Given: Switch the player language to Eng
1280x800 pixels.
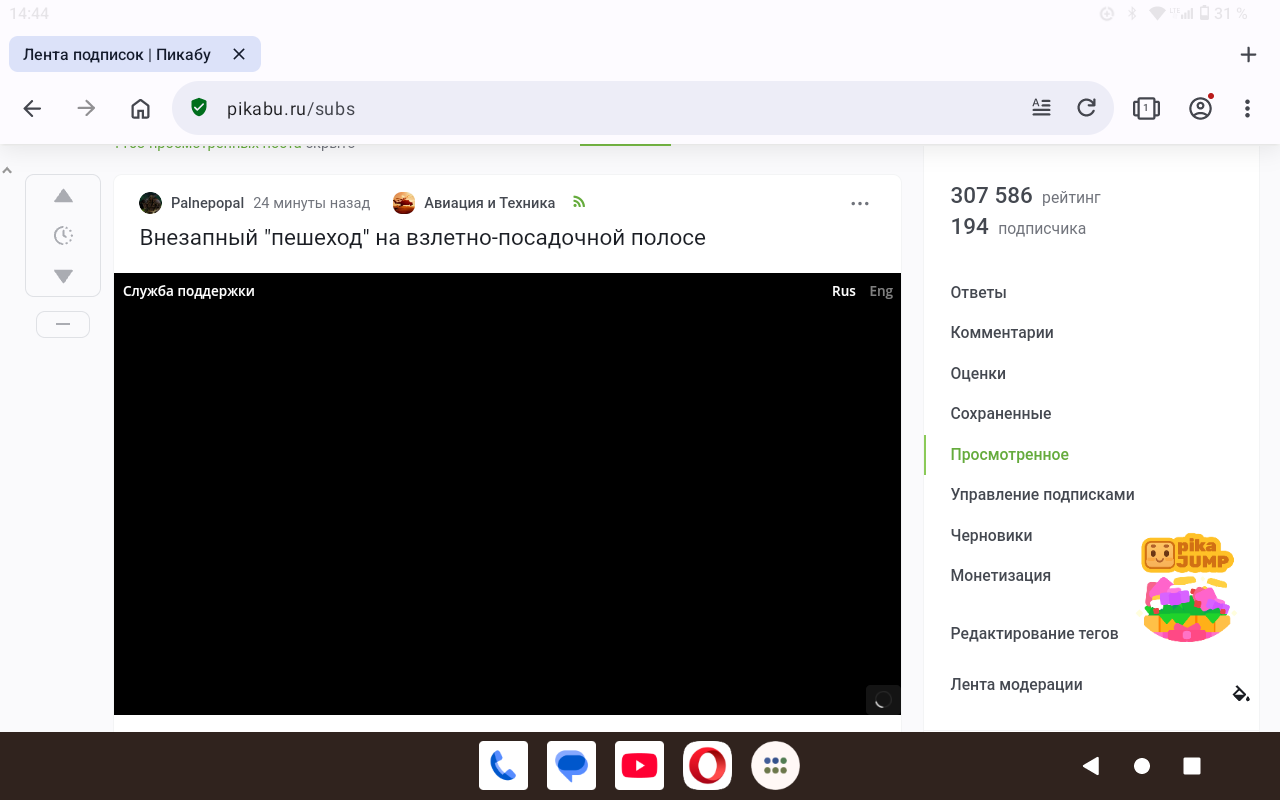Looking at the screenshot, I should pos(881,291).
